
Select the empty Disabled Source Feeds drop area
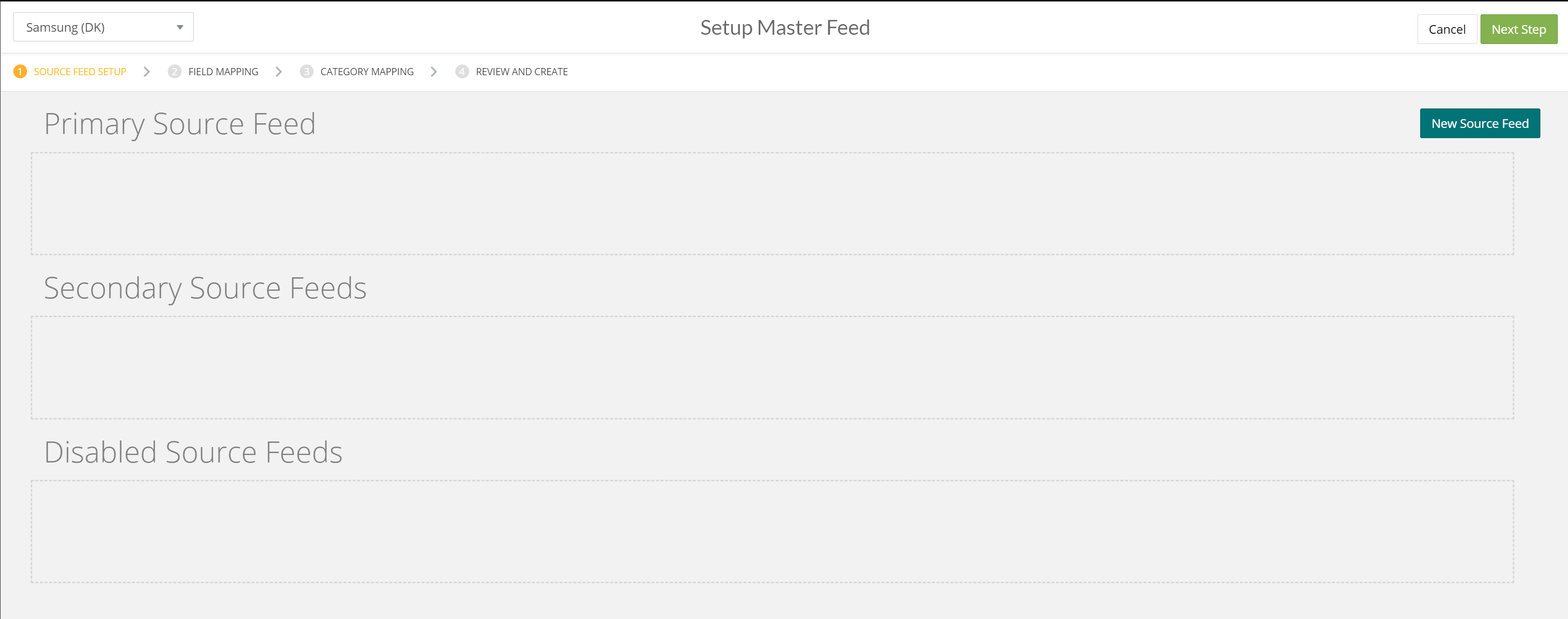772,532
